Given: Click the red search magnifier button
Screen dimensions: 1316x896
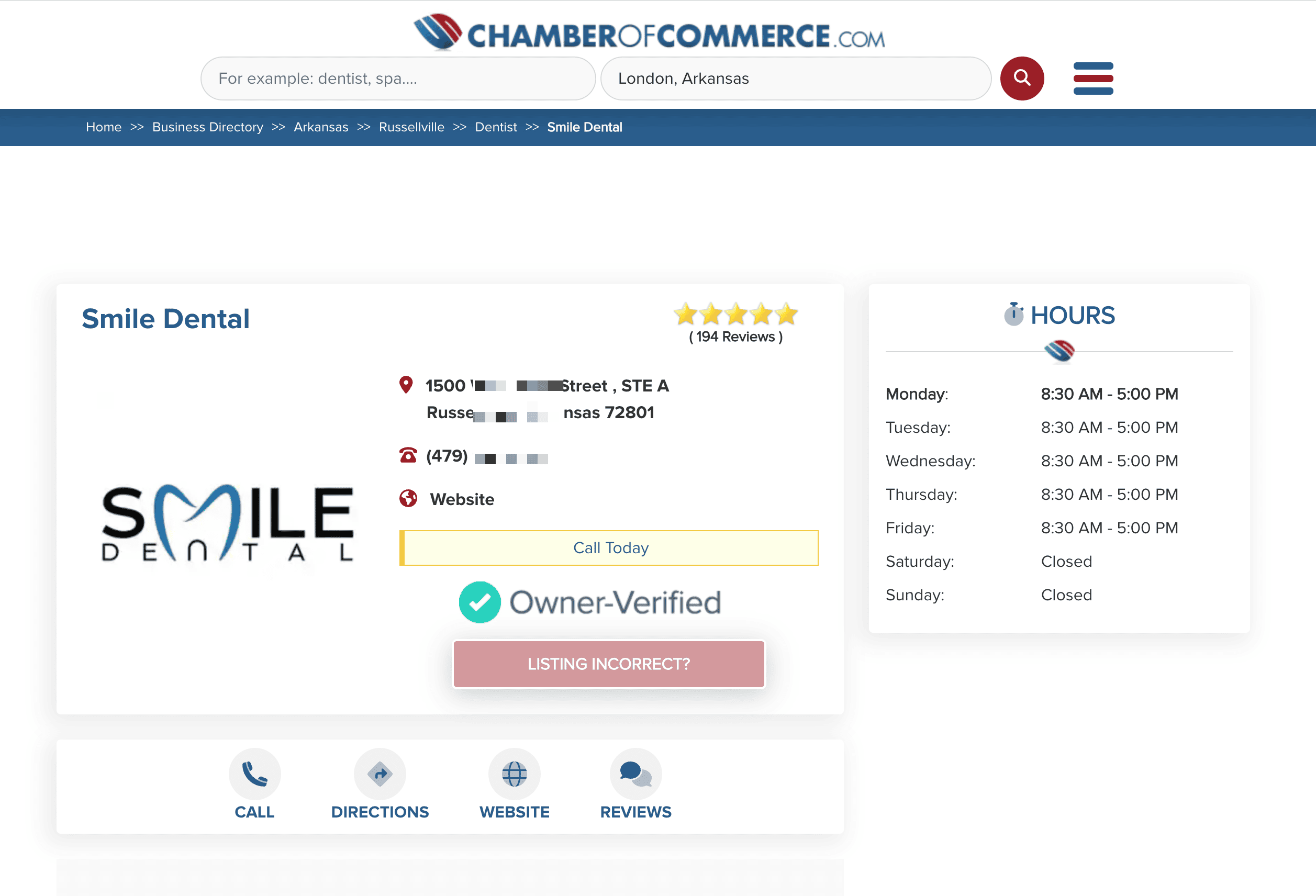Looking at the screenshot, I should click(1021, 78).
